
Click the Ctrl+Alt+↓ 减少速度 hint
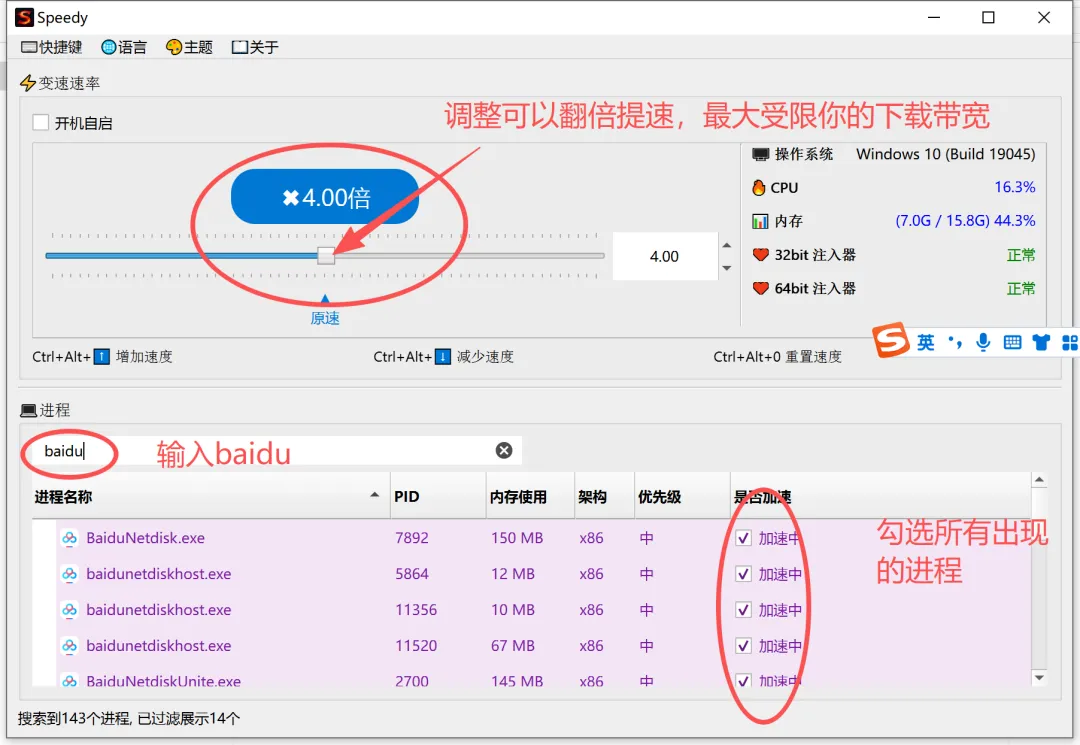pos(444,357)
